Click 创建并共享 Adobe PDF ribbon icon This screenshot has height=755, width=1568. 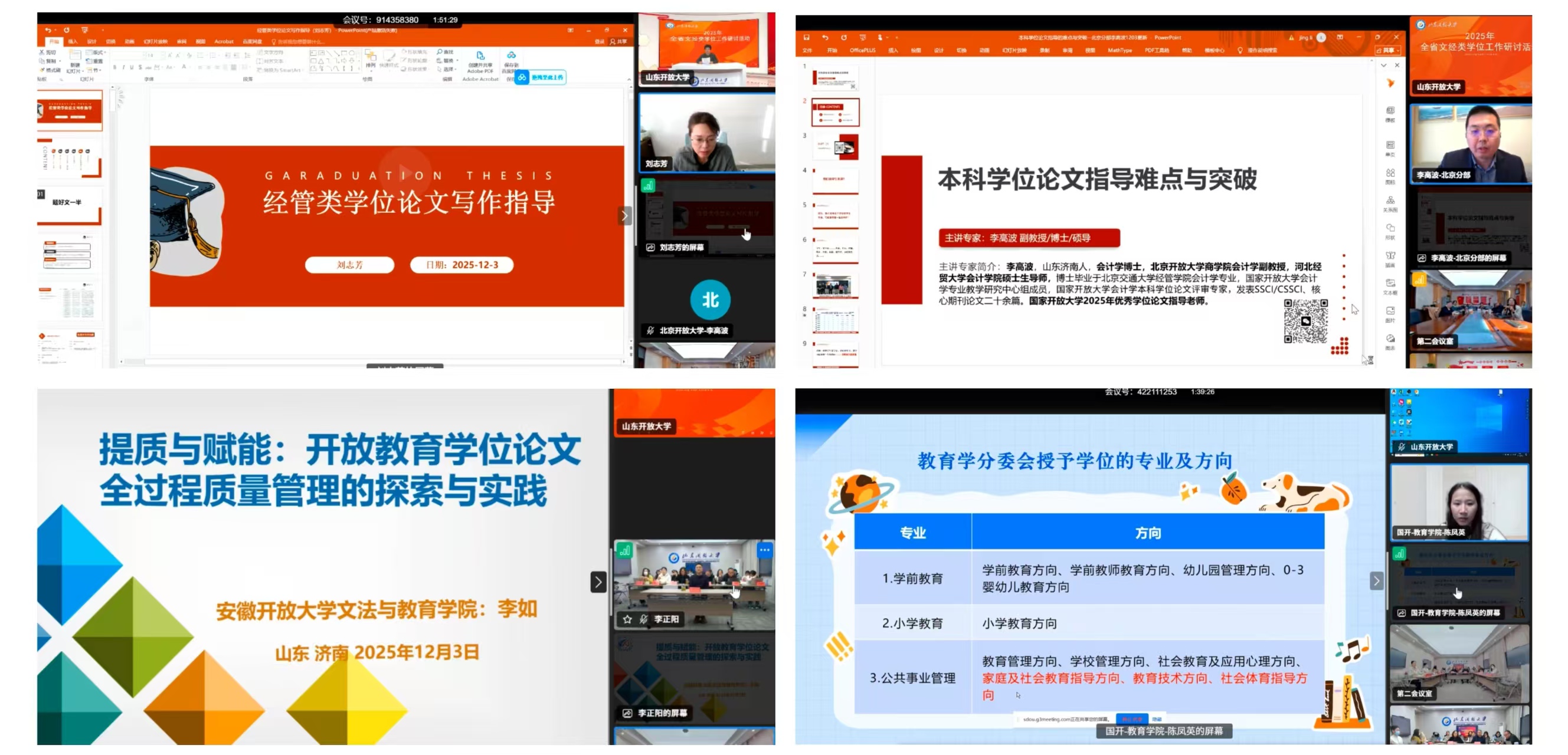click(480, 56)
